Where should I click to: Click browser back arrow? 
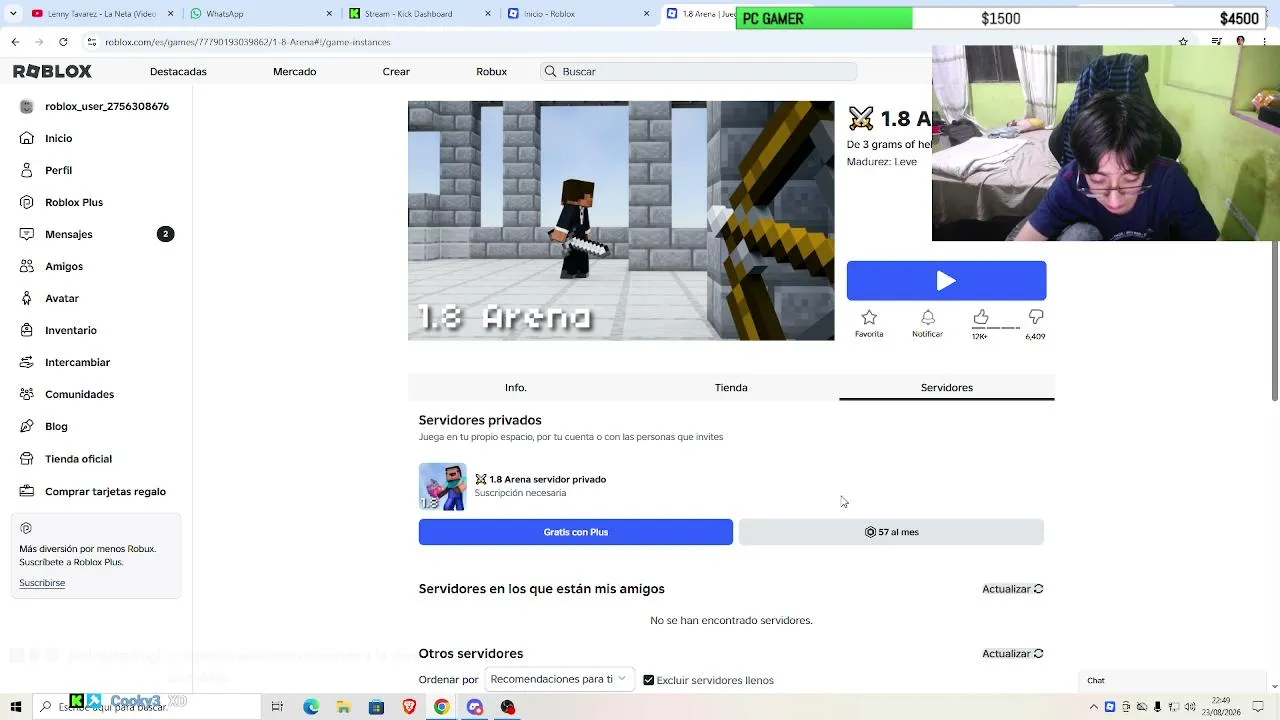point(15,42)
